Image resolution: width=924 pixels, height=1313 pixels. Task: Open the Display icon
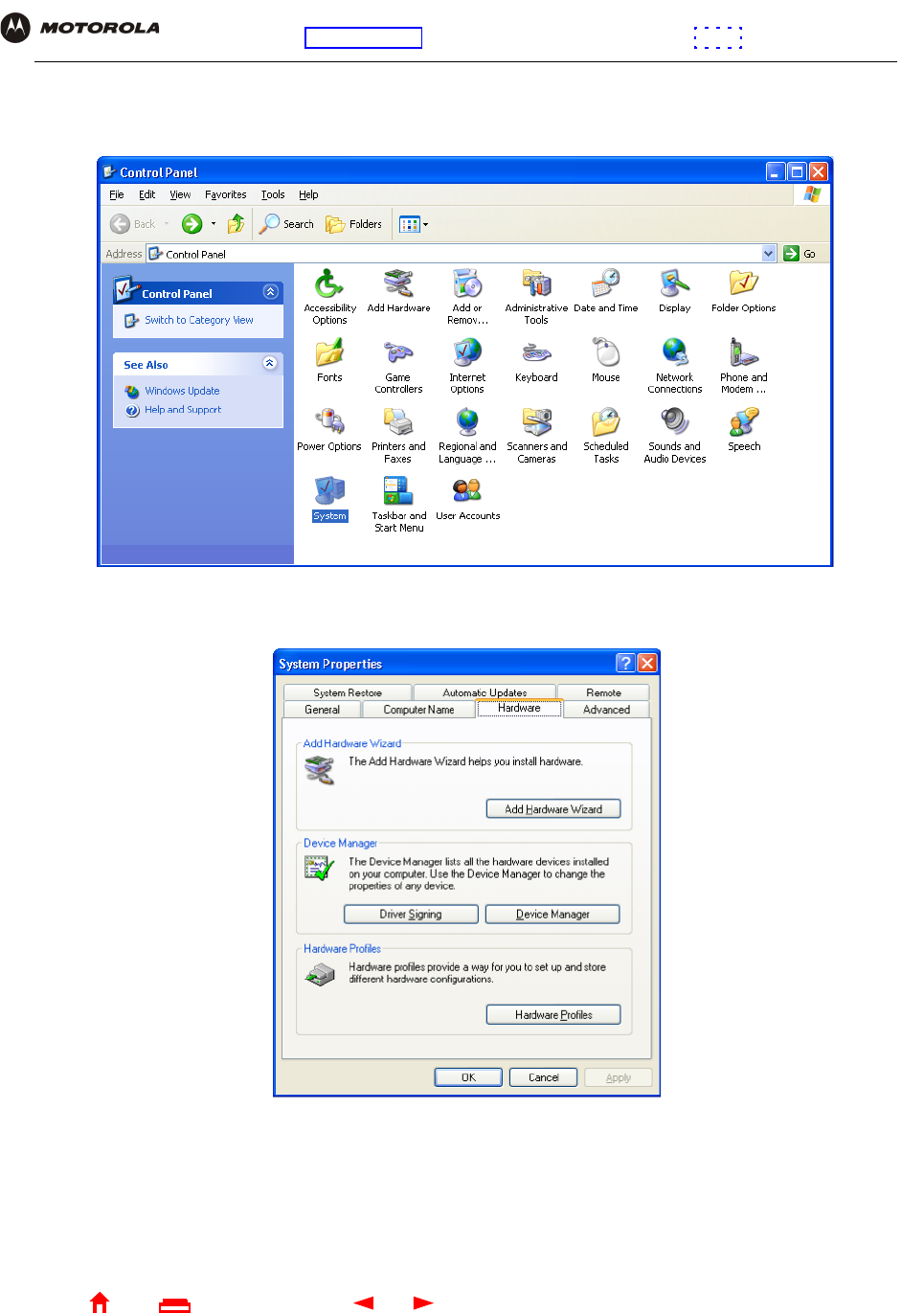674,291
